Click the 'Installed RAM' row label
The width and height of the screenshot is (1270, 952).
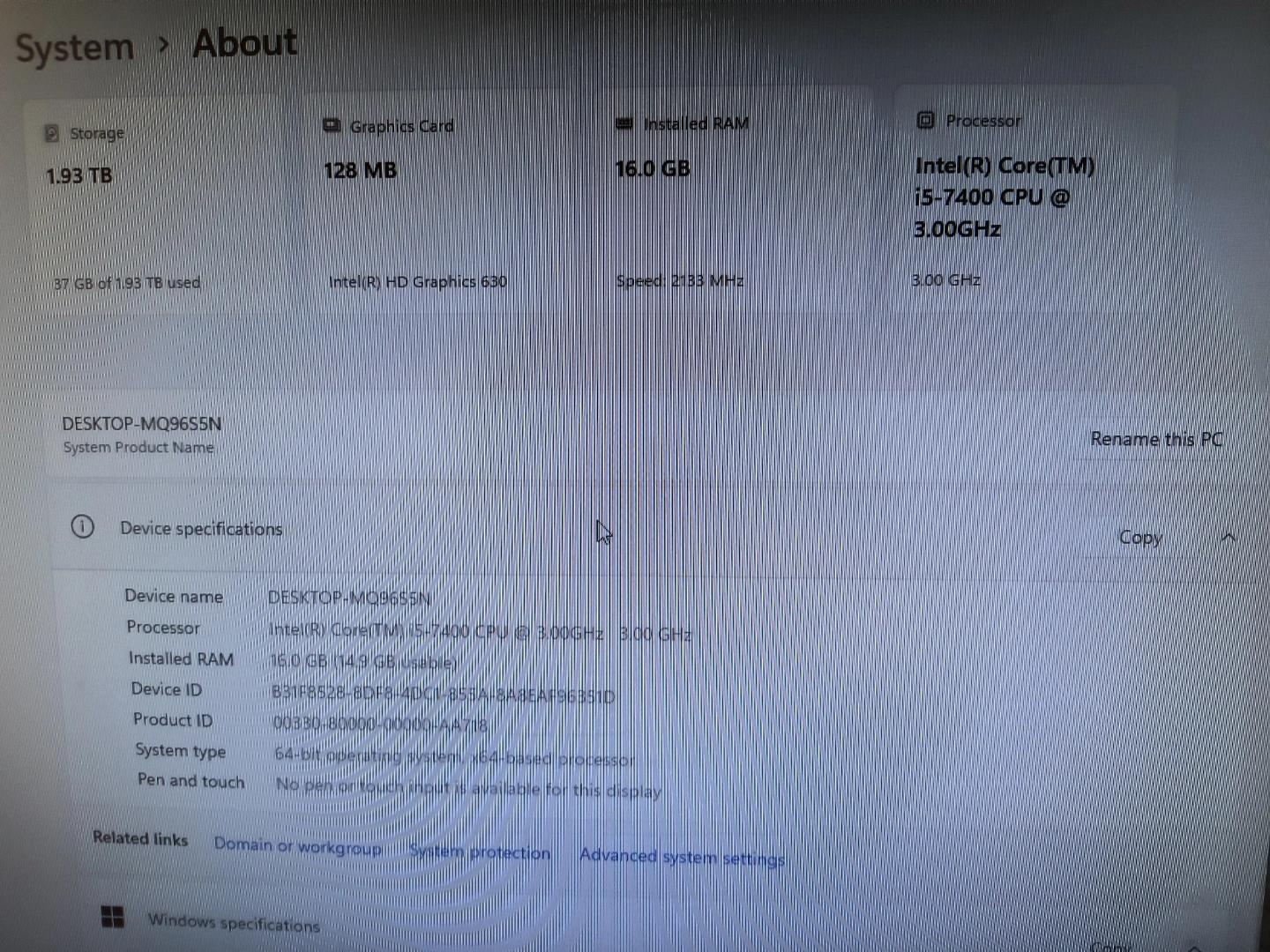181,658
